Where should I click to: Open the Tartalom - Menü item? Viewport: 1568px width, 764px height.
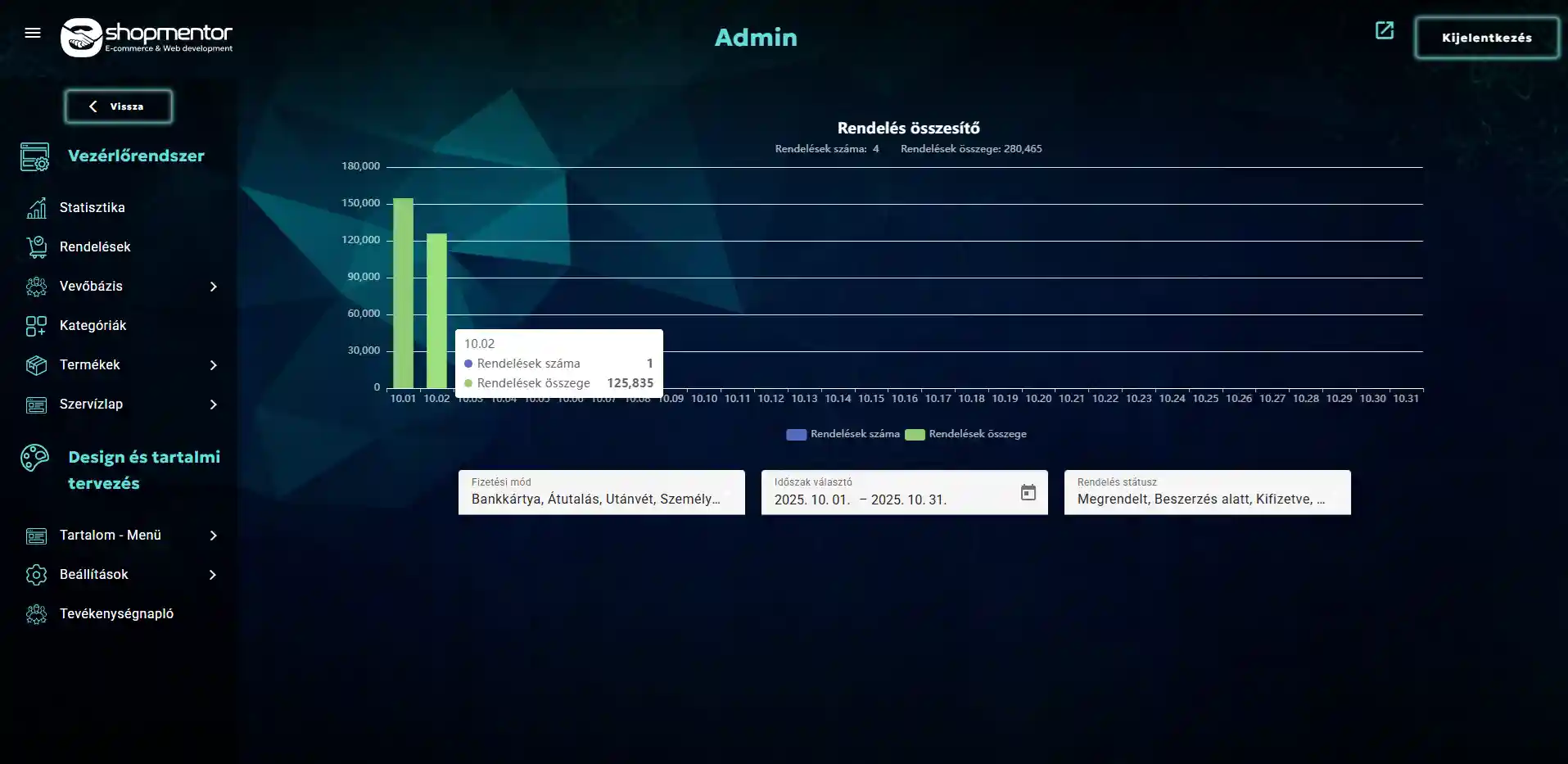[111, 536]
